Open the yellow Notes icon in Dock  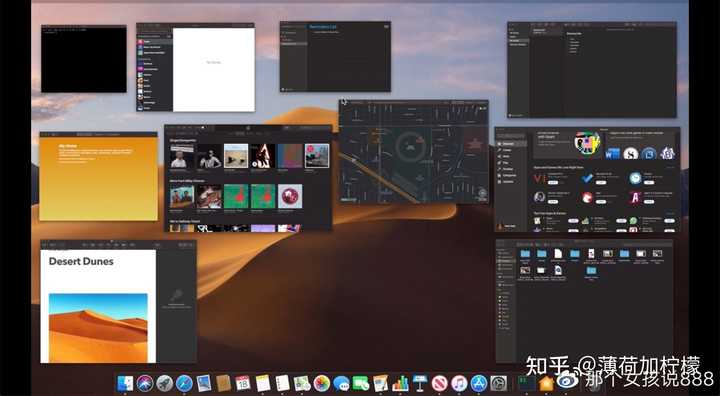click(263, 383)
